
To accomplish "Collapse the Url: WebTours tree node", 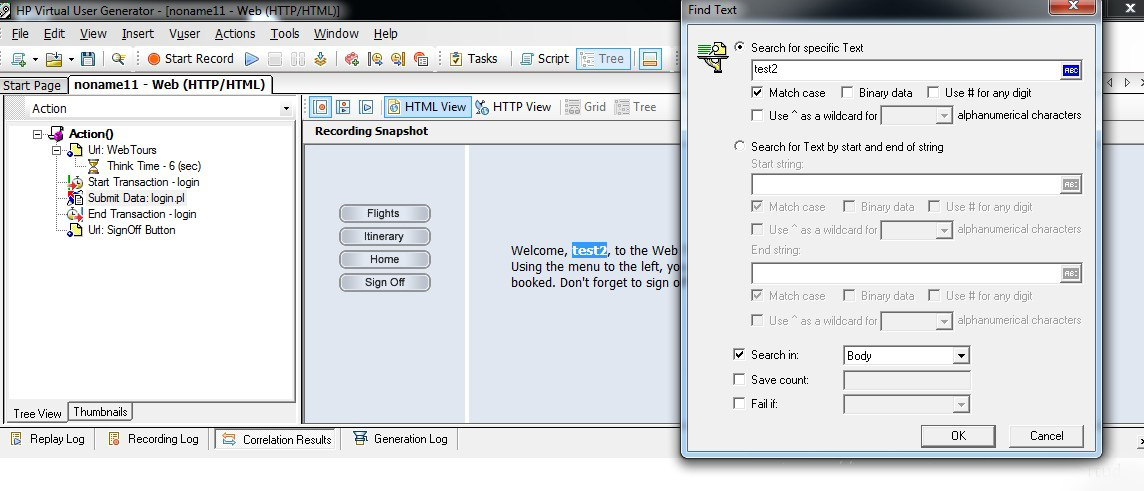I will pos(57,151).
